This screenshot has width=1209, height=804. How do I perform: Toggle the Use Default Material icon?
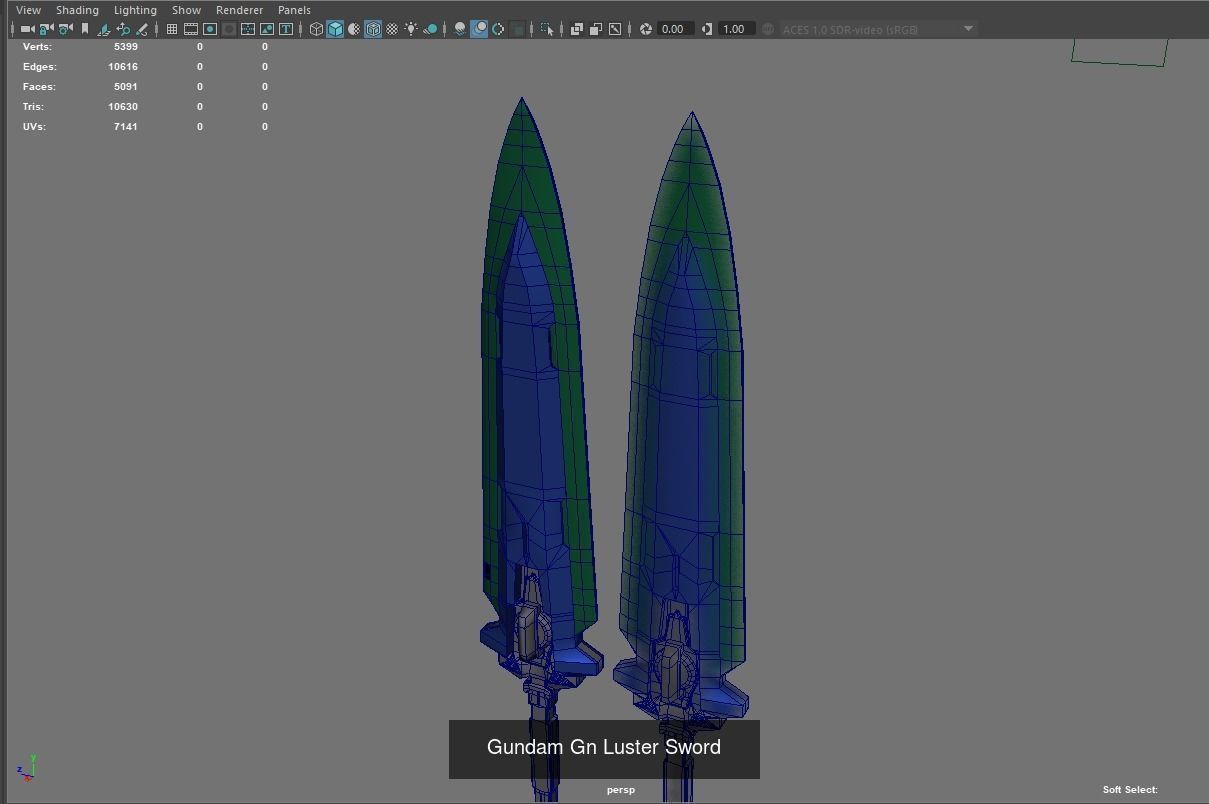[354, 29]
